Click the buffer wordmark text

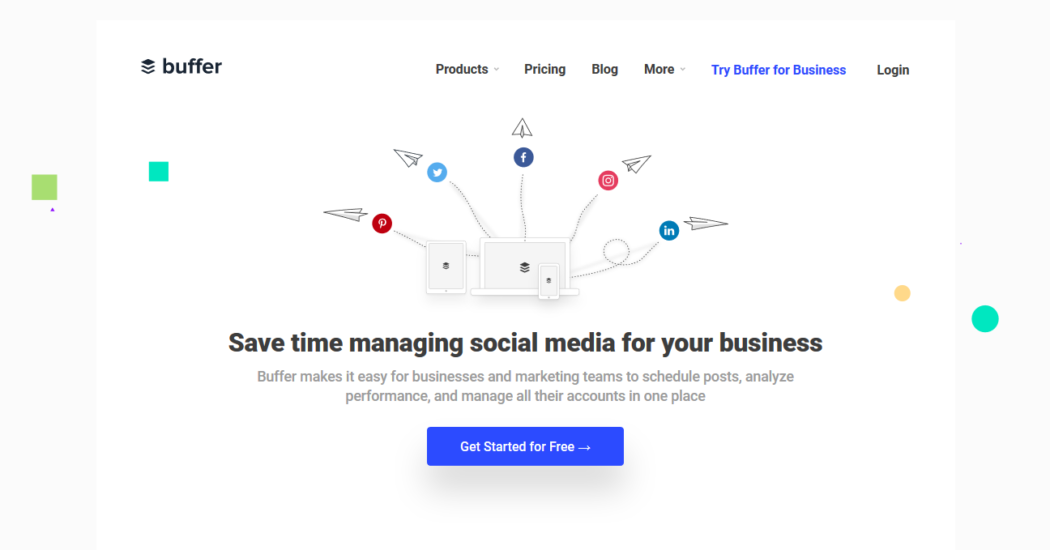point(192,66)
